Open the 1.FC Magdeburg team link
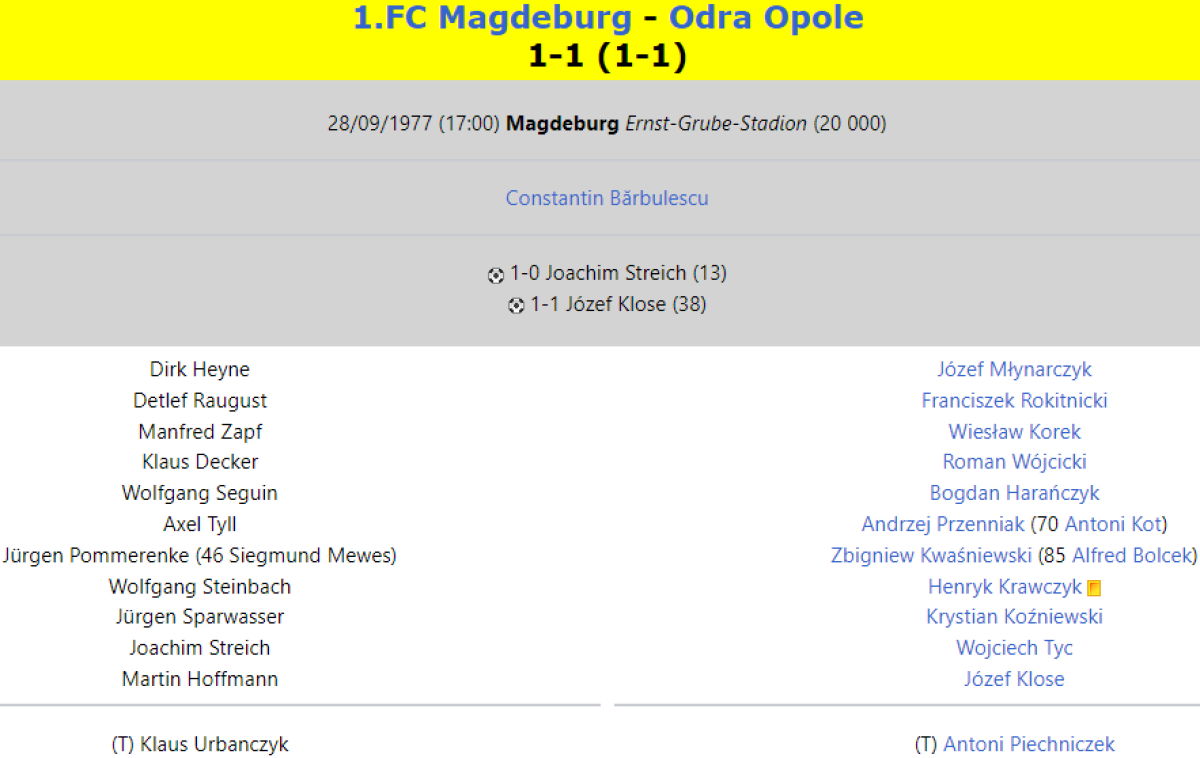Viewport: 1200px width, 758px height. pyautogui.click(x=493, y=17)
